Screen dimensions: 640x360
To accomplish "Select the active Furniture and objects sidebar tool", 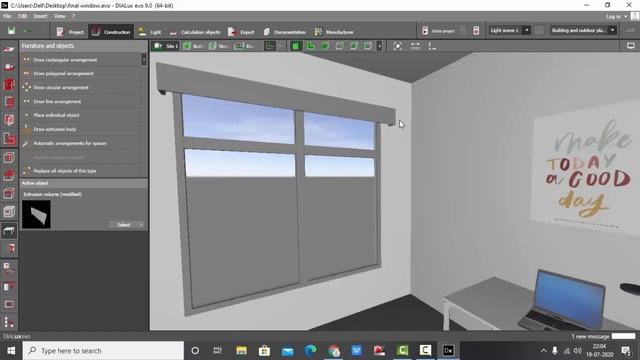I will coord(9,231).
